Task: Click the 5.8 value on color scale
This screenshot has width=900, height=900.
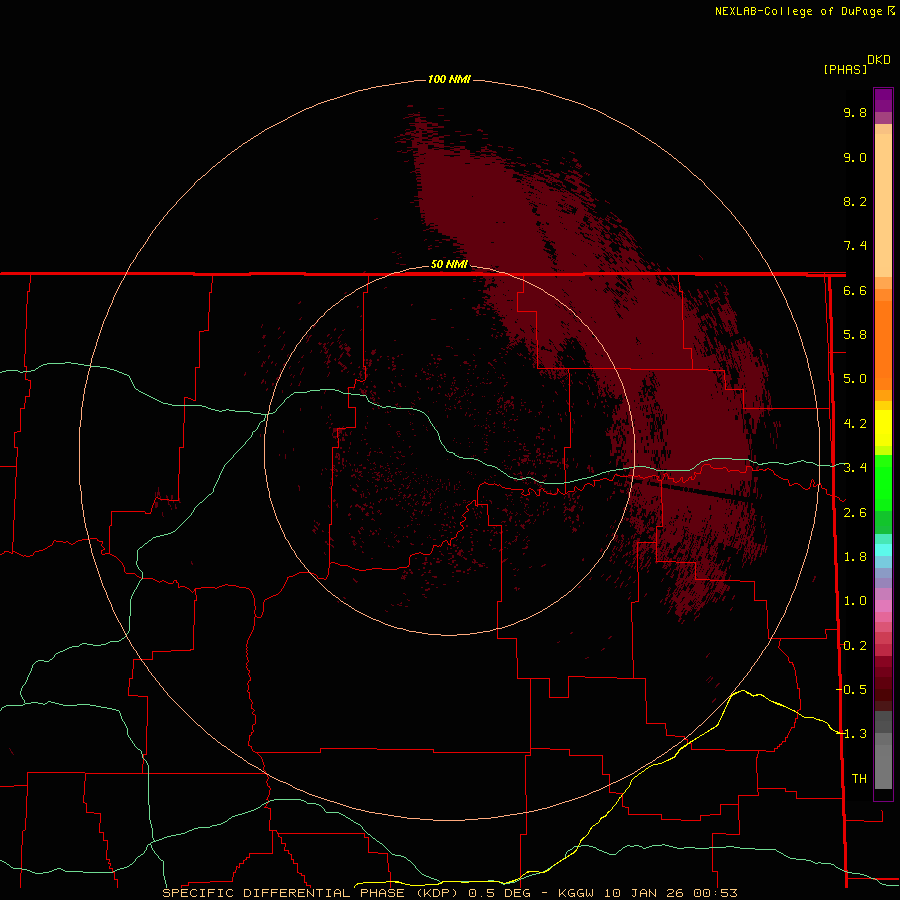Action: [855, 335]
